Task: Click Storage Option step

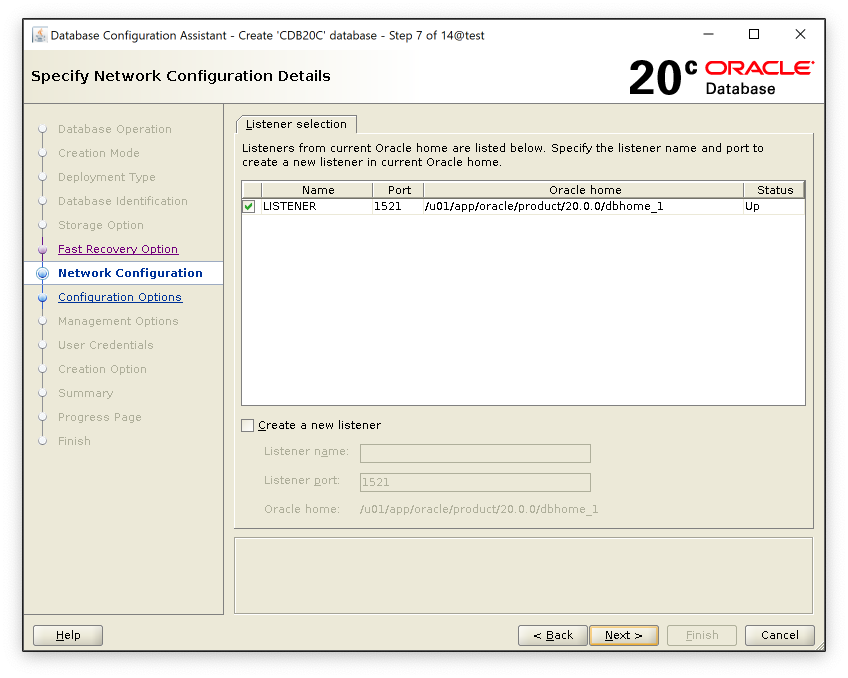Action: click(x=101, y=225)
